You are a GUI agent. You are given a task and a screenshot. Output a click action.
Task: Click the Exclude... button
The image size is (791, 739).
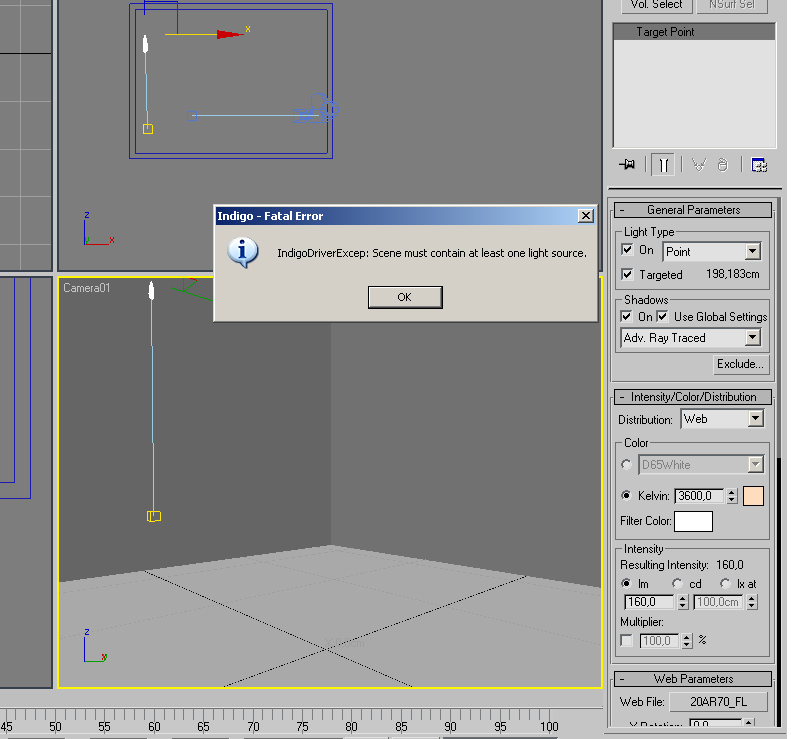[x=740, y=364]
